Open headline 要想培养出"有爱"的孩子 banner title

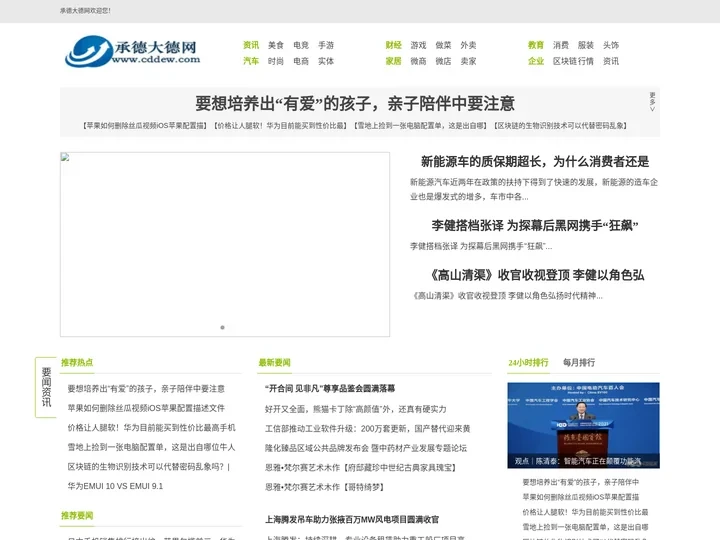pos(355,103)
